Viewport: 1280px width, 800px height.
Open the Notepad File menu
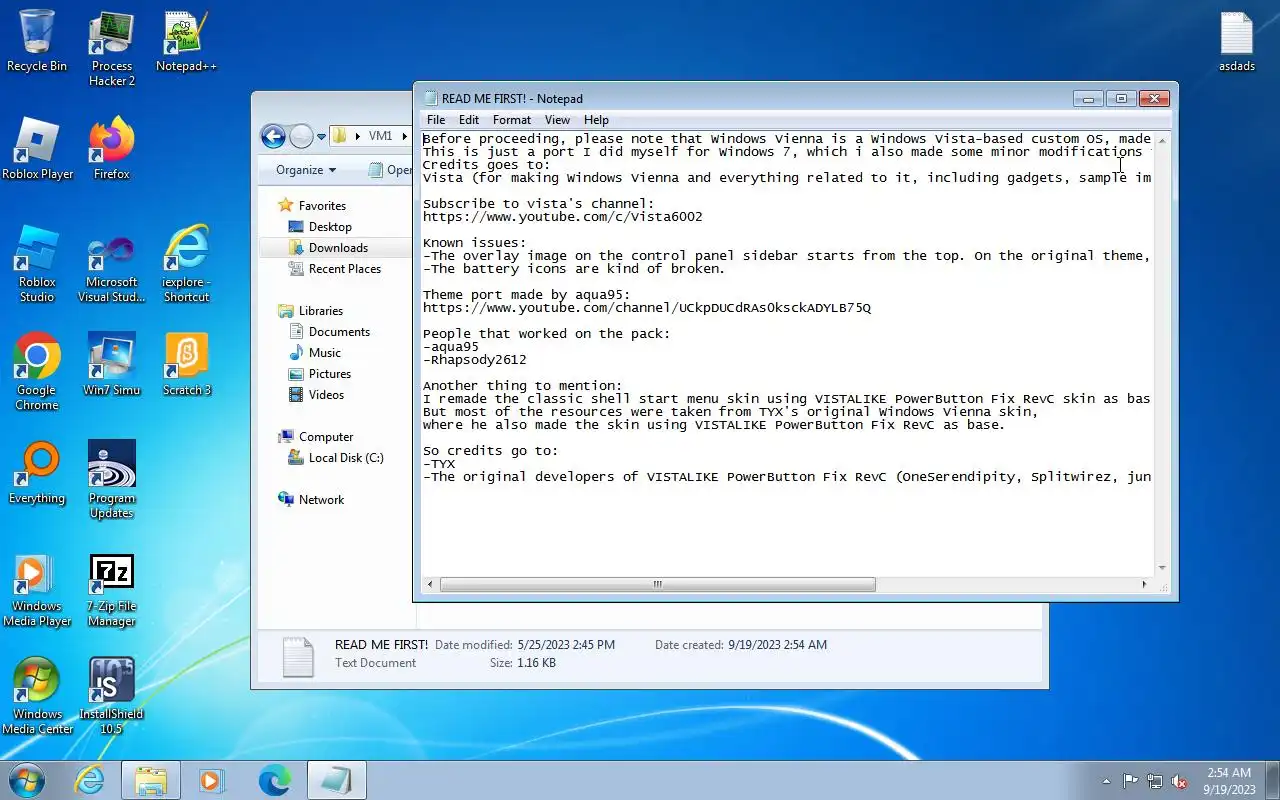pos(436,120)
